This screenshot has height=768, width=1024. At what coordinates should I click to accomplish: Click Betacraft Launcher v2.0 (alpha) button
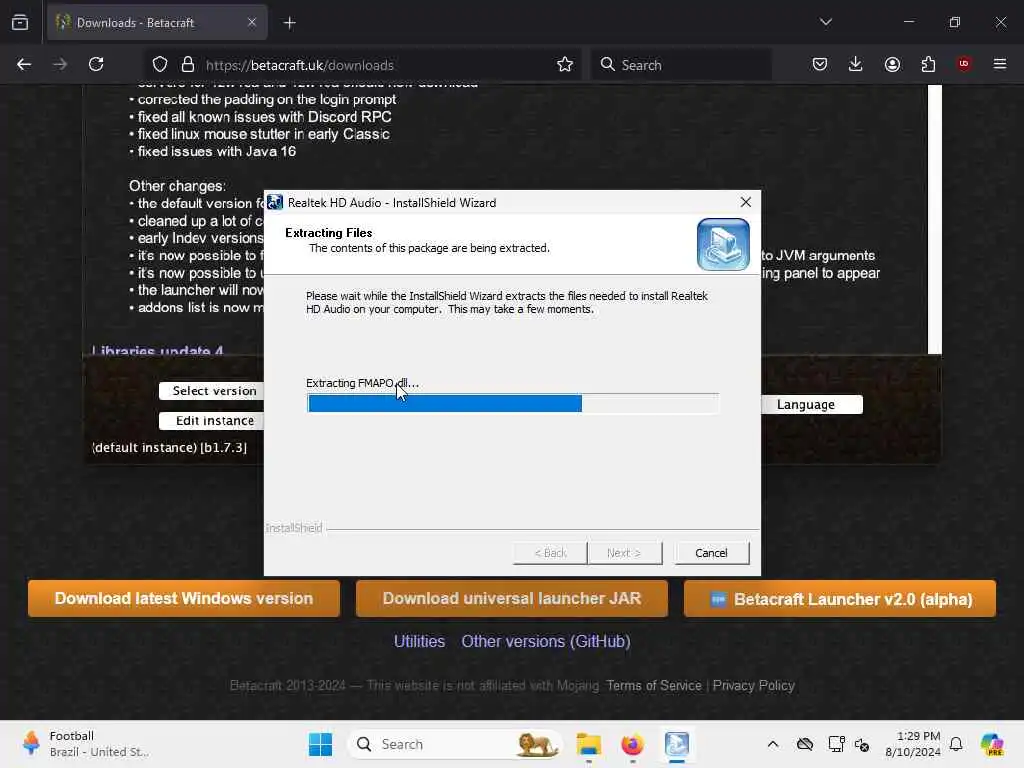[840, 599]
